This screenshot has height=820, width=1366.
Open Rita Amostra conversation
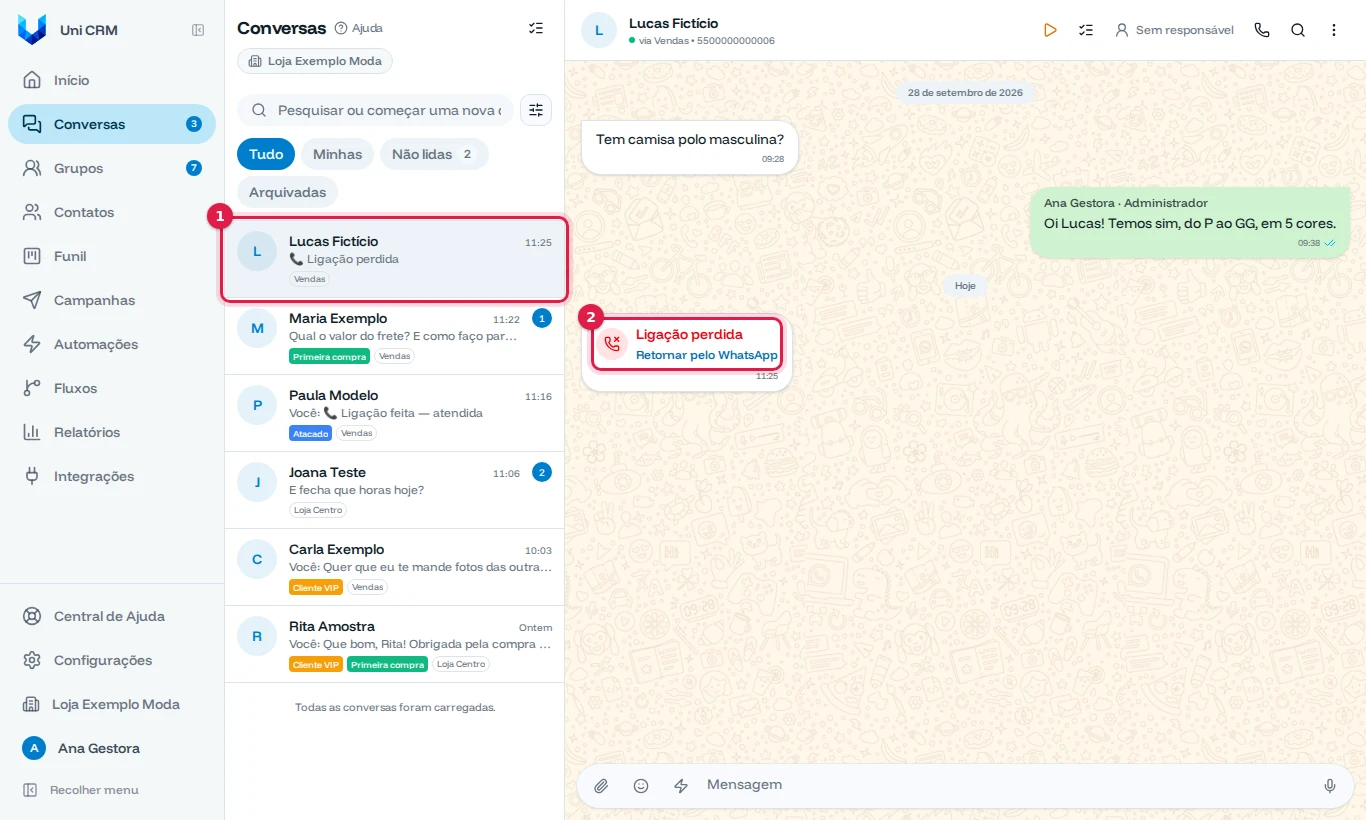[x=394, y=644]
